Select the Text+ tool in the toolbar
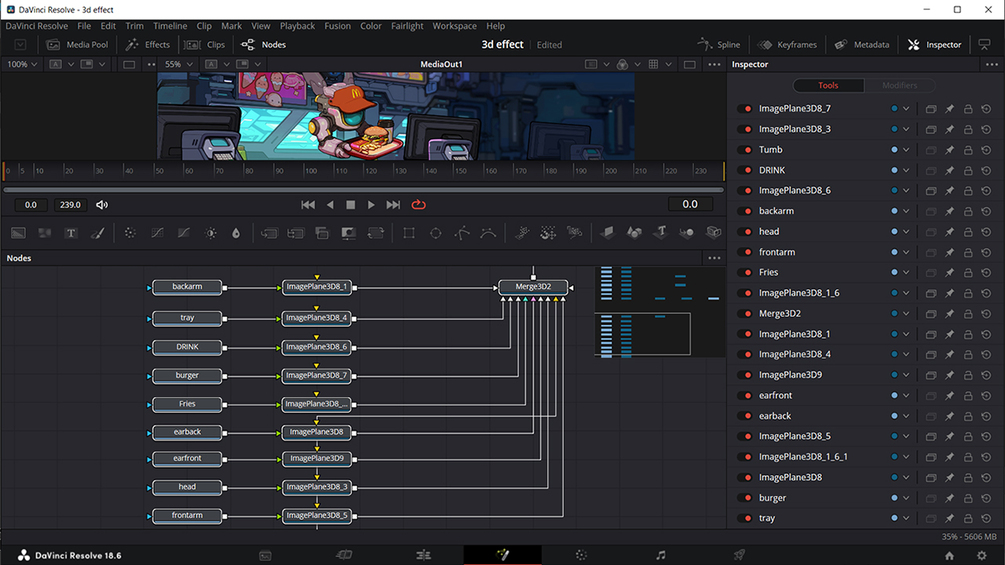 coord(71,233)
